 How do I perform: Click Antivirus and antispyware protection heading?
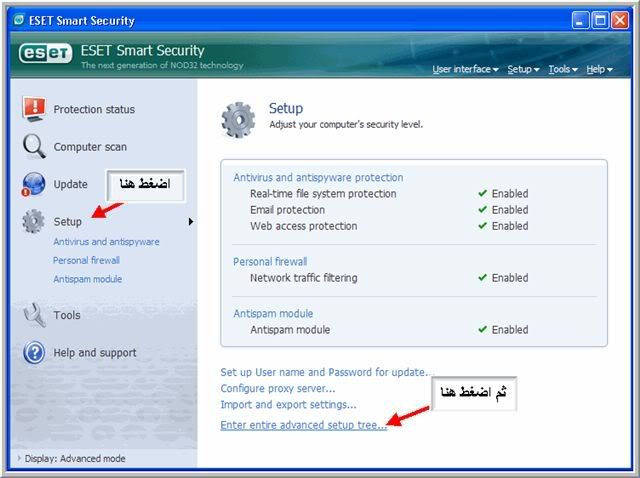(x=318, y=178)
